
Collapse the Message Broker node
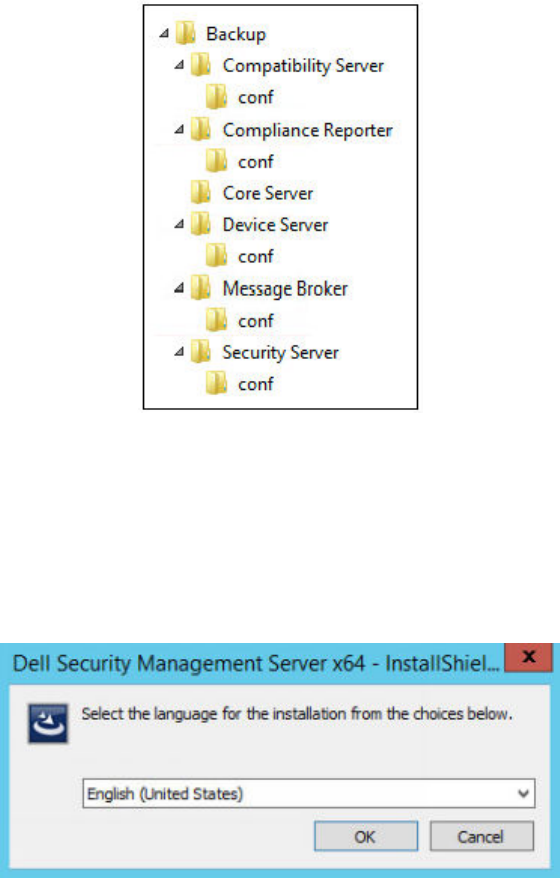pos(179,288)
